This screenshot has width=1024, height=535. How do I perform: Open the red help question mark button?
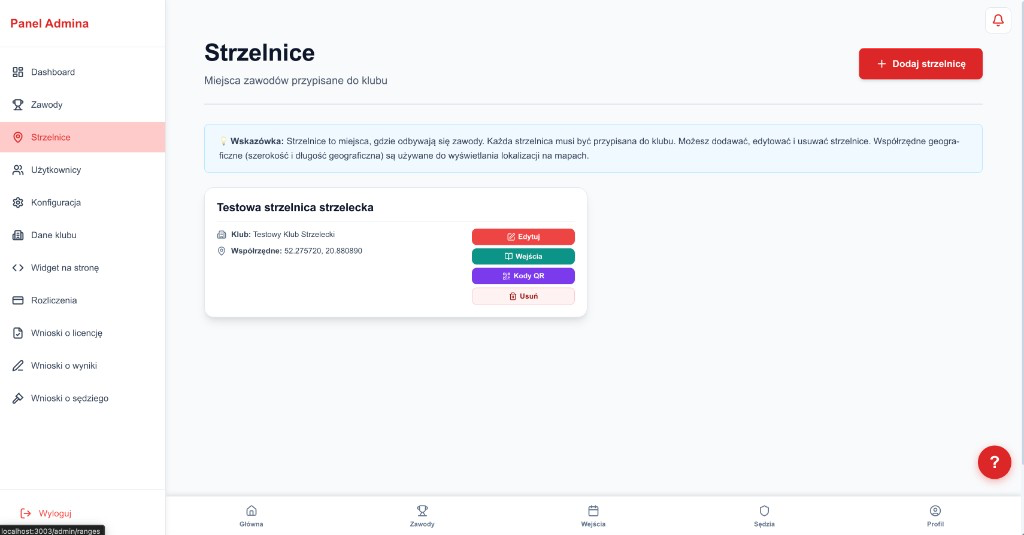pyautogui.click(x=993, y=462)
